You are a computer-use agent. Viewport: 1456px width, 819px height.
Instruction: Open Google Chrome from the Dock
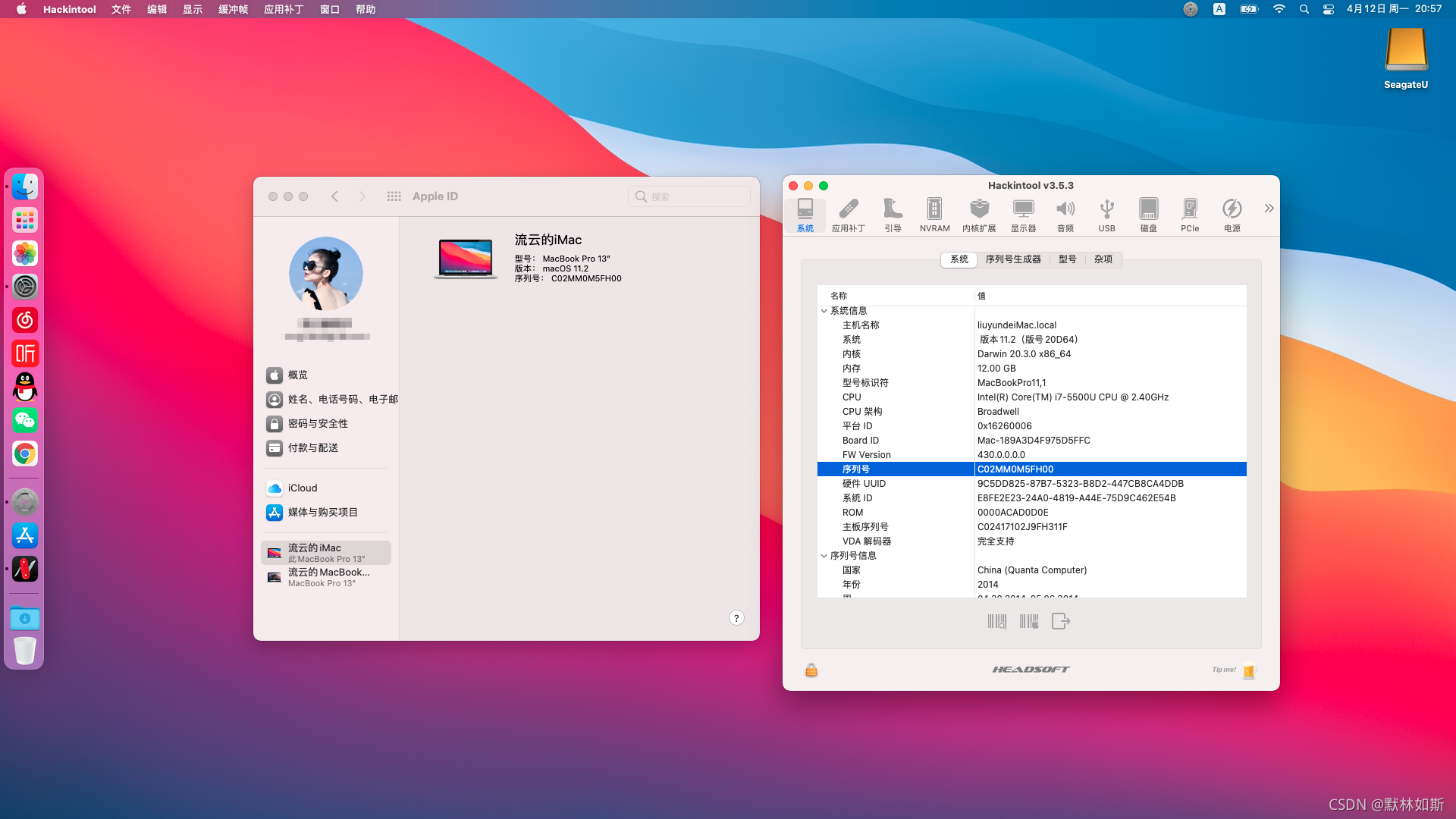point(25,453)
